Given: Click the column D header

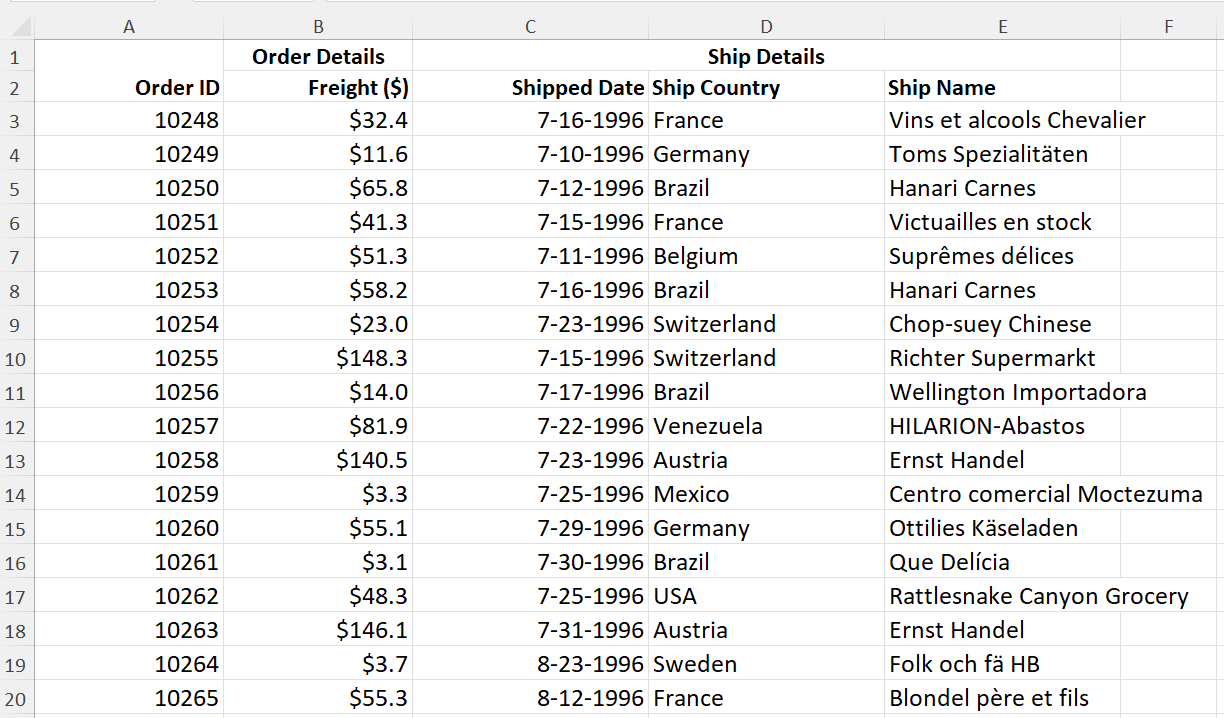Looking at the screenshot, I should pos(766,27).
